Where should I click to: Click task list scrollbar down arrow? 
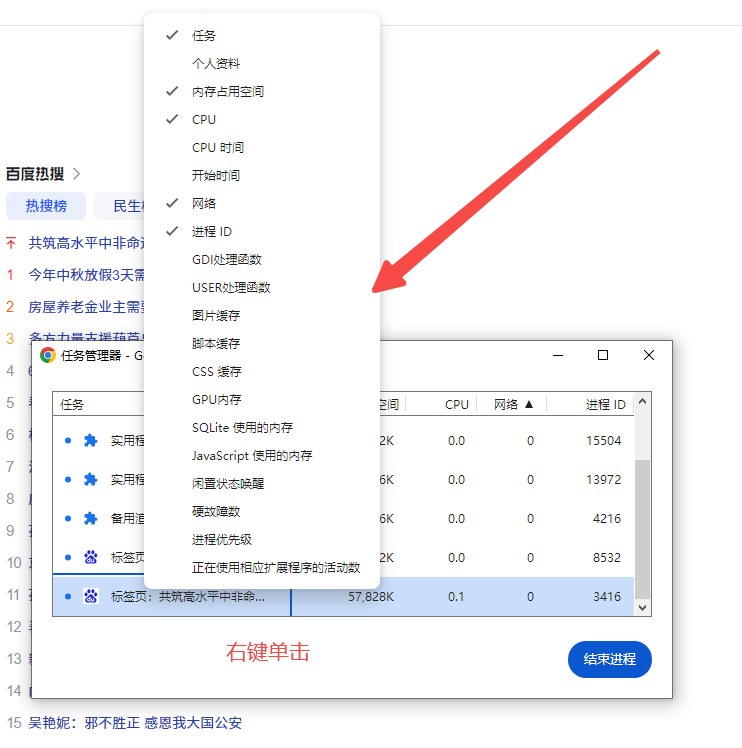coord(642,608)
